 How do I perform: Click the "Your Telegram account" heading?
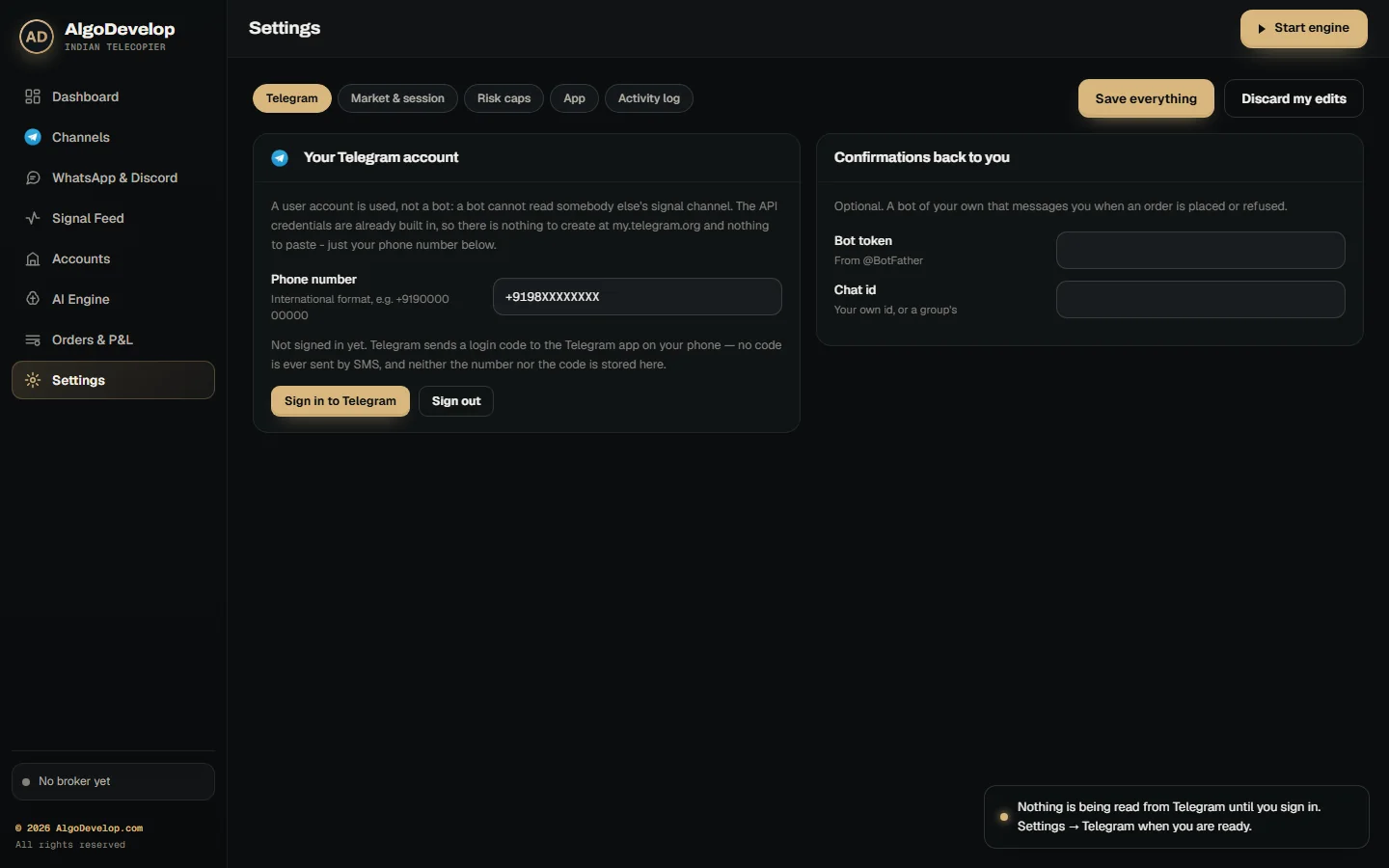[x=381, y=157]
